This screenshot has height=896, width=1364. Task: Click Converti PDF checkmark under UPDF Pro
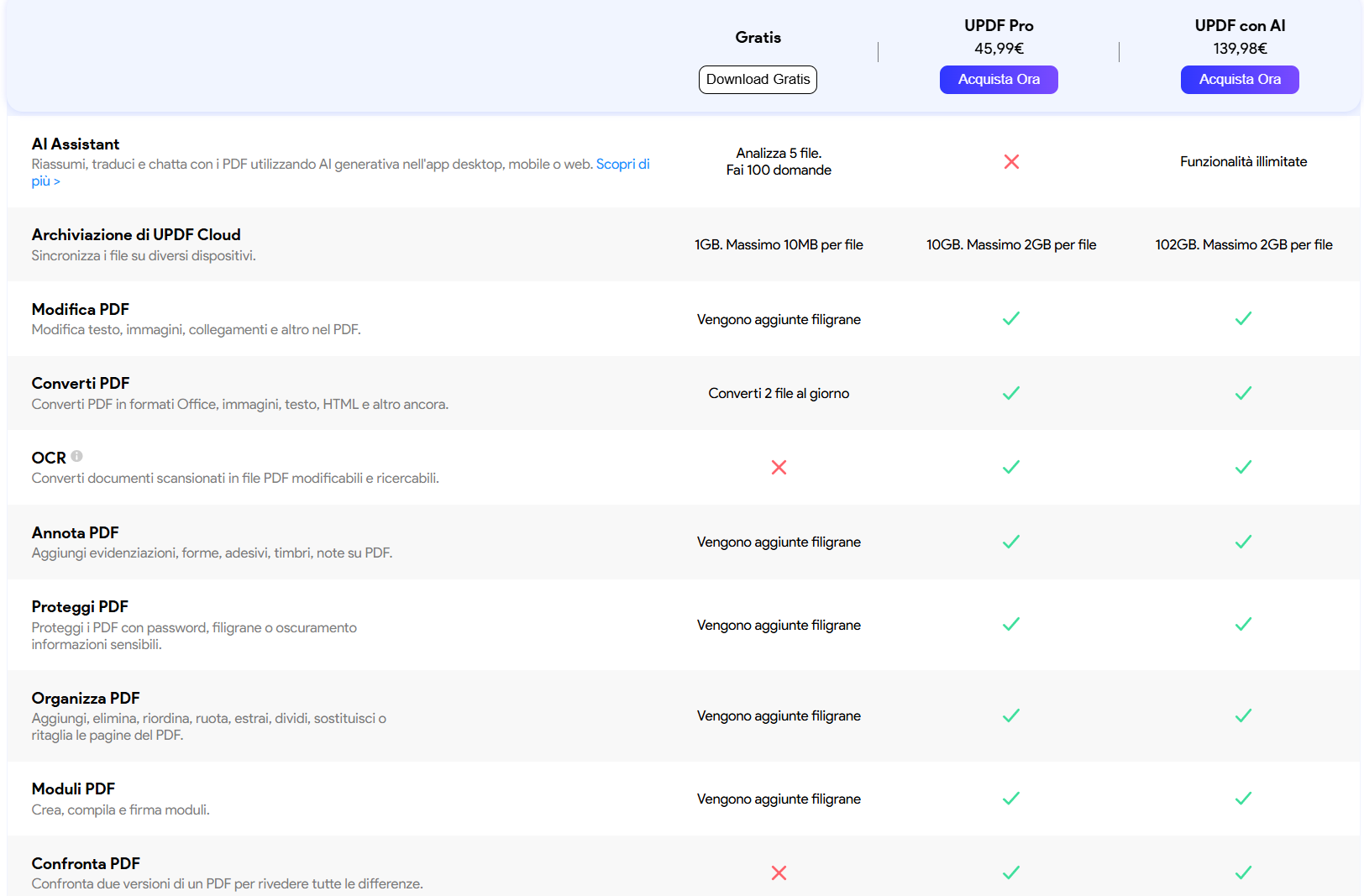click(1011, 393)
